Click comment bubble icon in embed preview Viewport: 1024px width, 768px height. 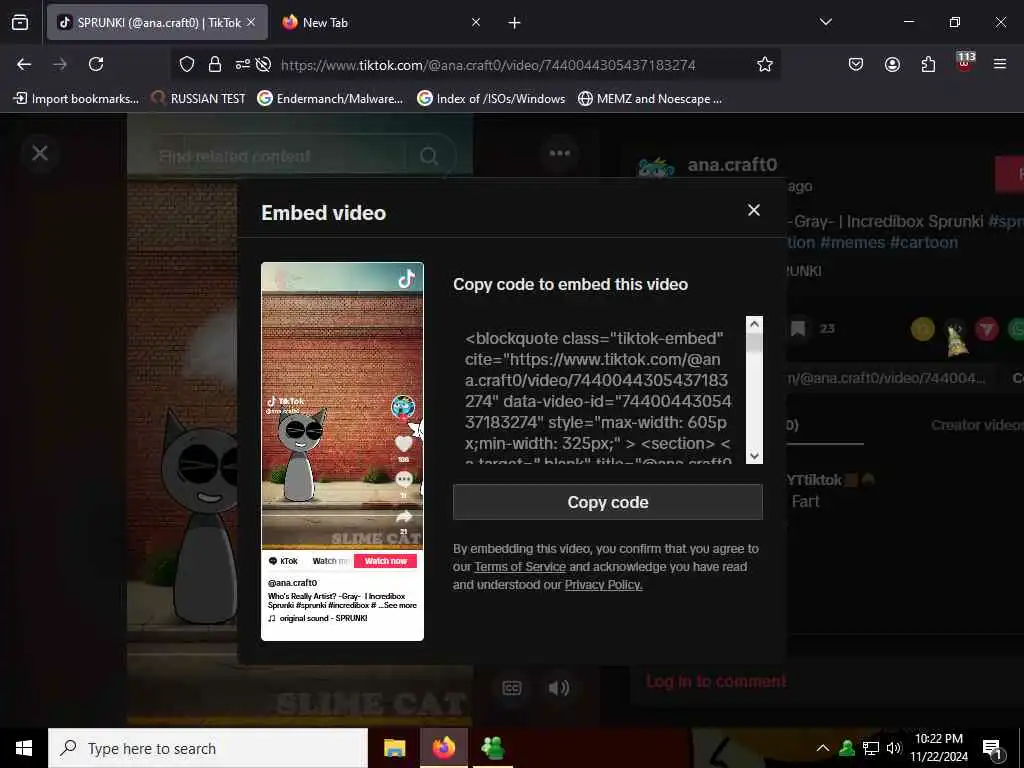pos(404,479)
